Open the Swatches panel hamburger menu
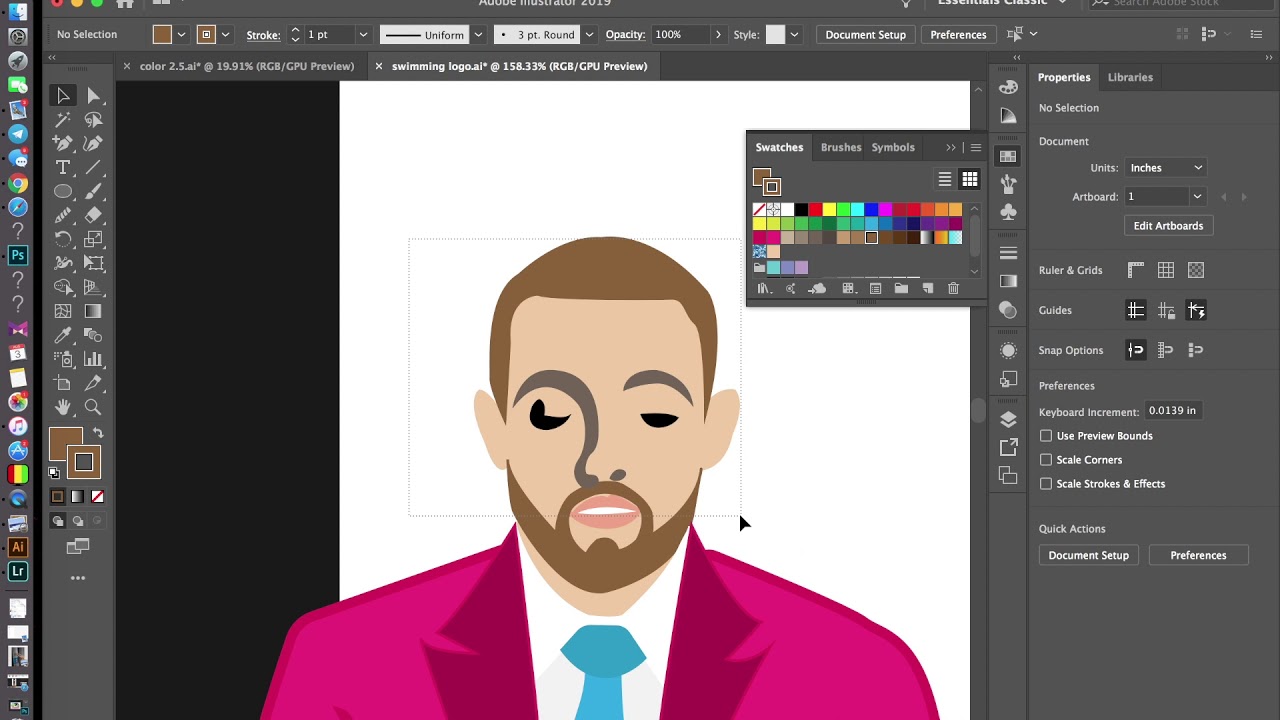The height and width of the screenshot is (720, 1280). (x=976, y=148)
